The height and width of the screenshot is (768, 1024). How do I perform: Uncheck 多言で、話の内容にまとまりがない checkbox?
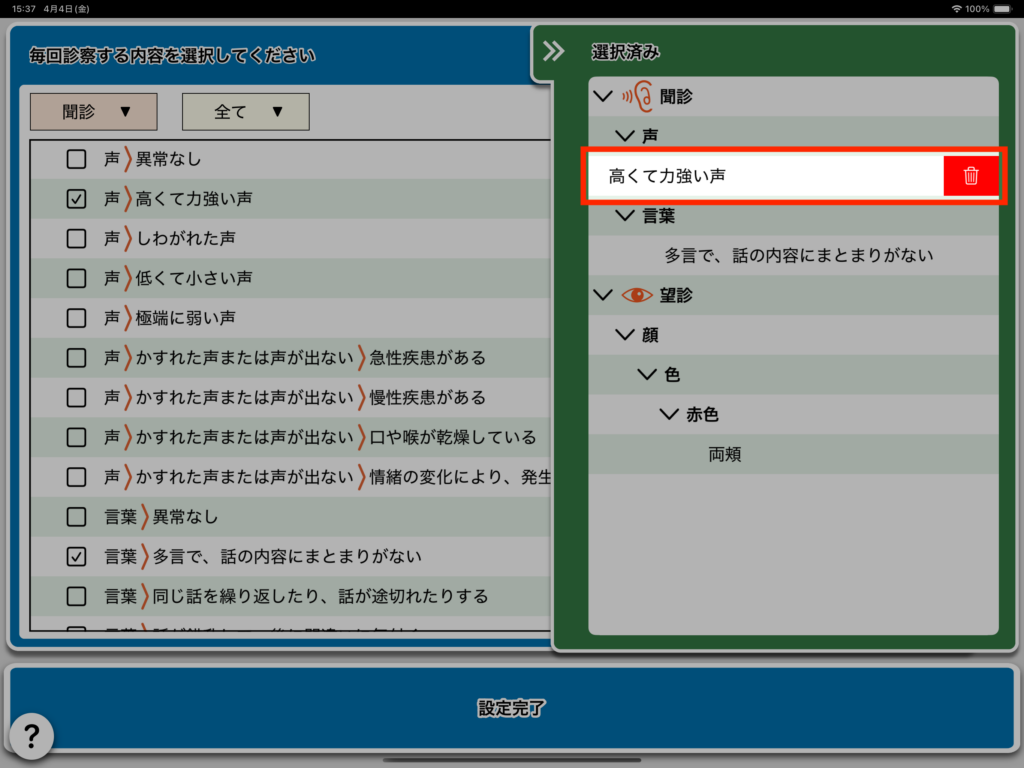76,556
